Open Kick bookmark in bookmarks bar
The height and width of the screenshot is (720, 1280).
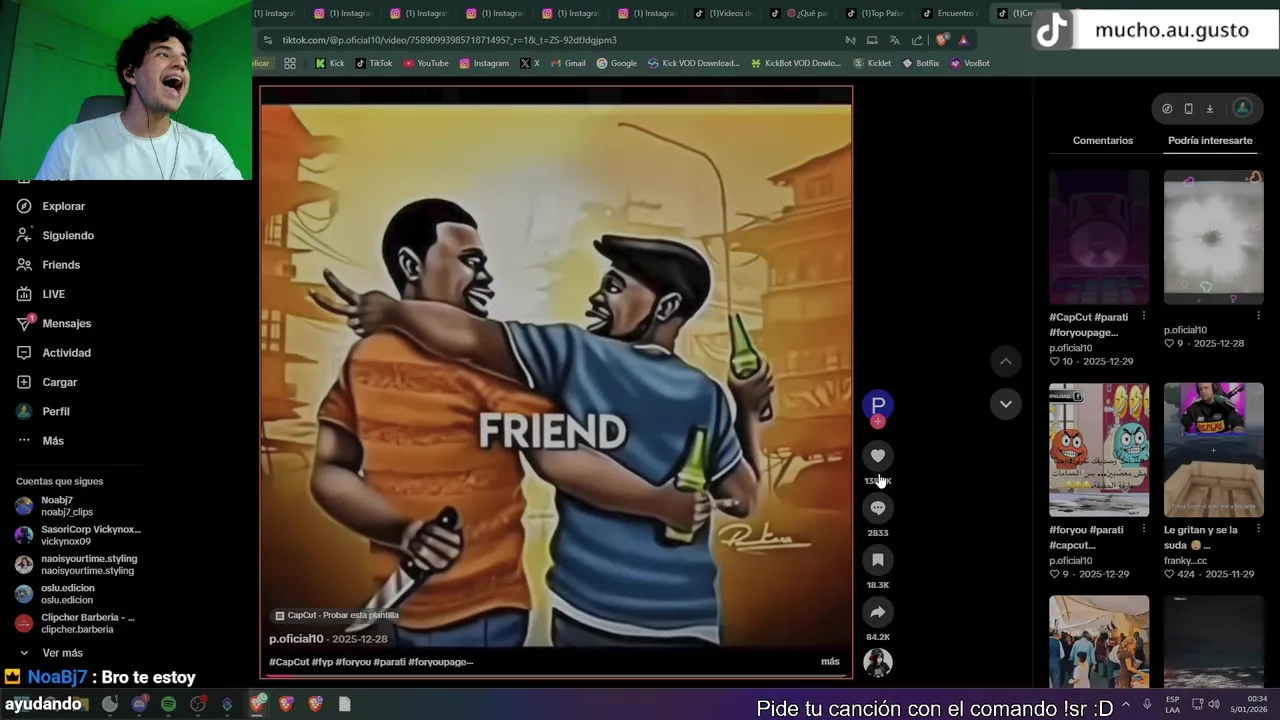click(329, 63)
